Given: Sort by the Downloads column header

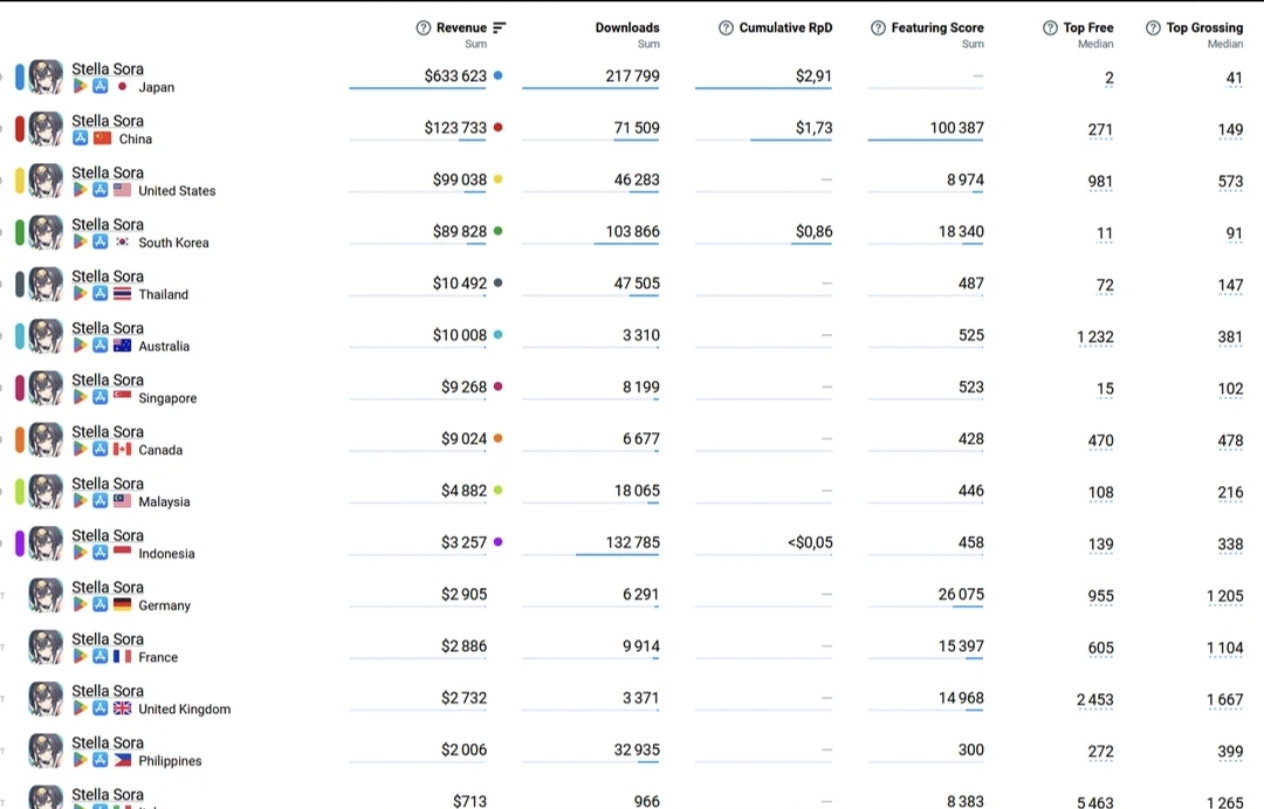Looking at the screenshot, I should coord(627,28).
